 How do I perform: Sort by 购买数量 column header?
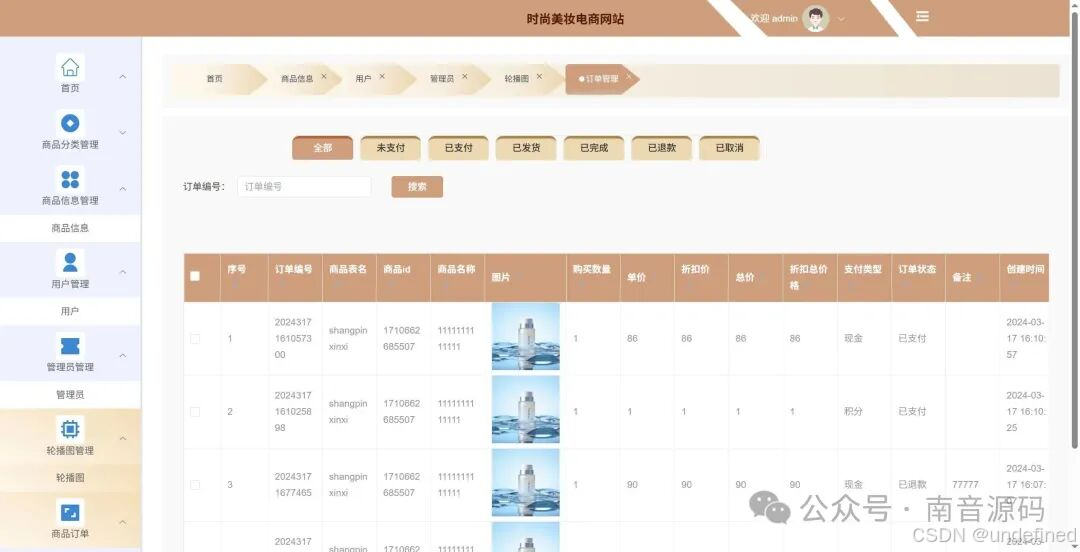click(x=592, y=277)
